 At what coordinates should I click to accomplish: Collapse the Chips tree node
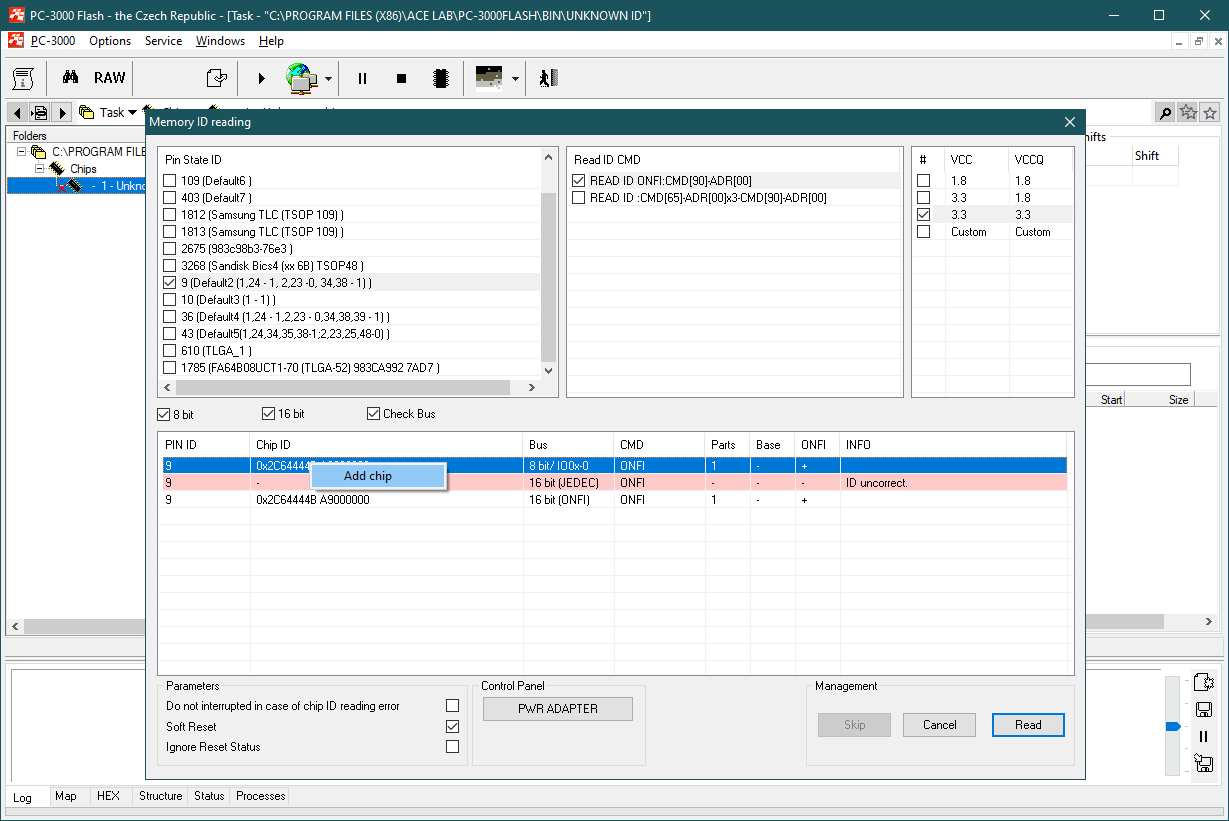(x=41, y=169)
